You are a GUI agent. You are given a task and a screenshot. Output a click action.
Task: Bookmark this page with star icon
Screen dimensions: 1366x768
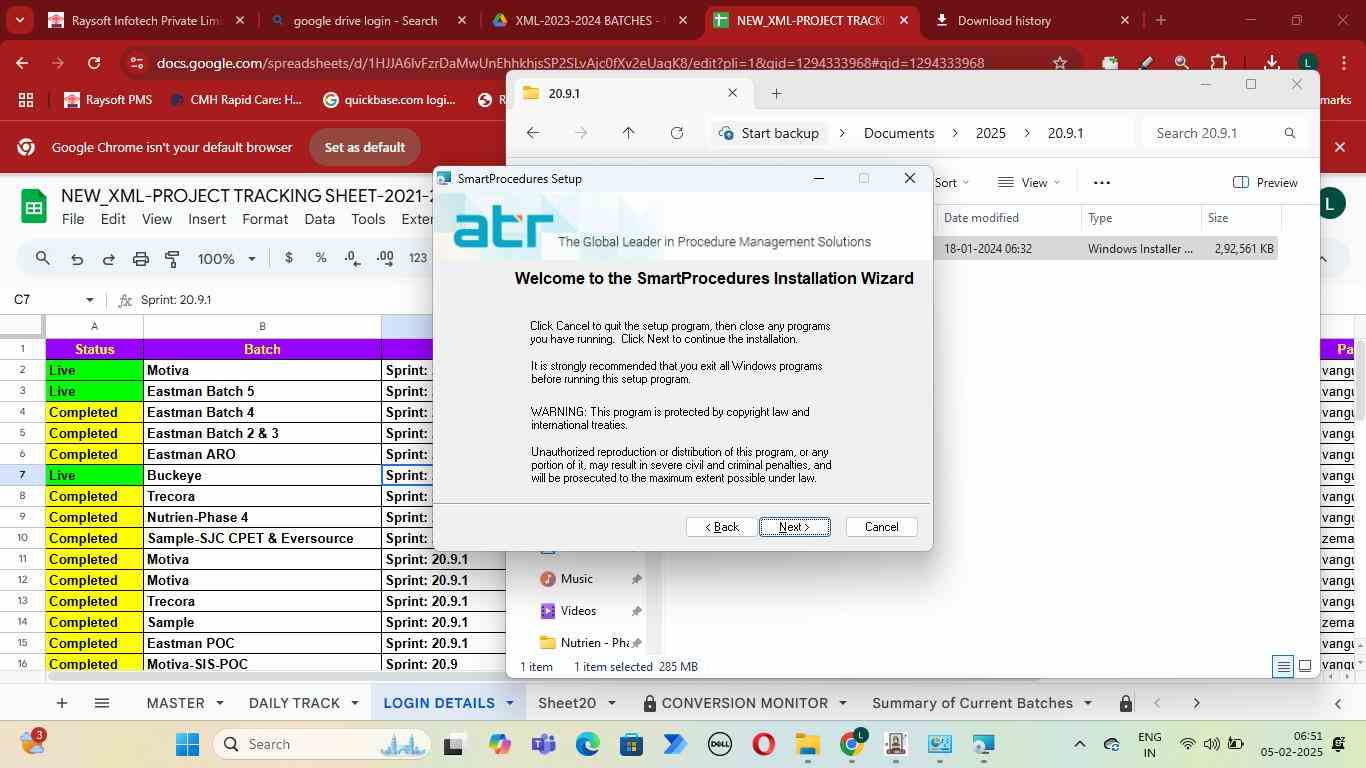tap(1060, 63)
